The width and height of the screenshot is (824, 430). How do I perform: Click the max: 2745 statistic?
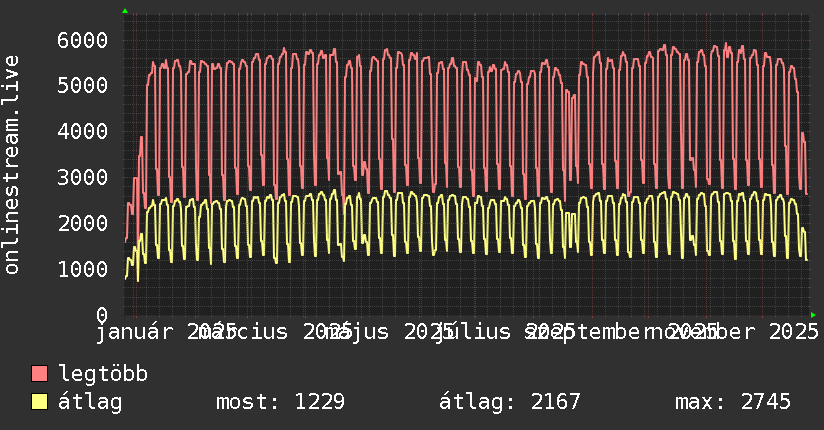(x=733, y=402)
